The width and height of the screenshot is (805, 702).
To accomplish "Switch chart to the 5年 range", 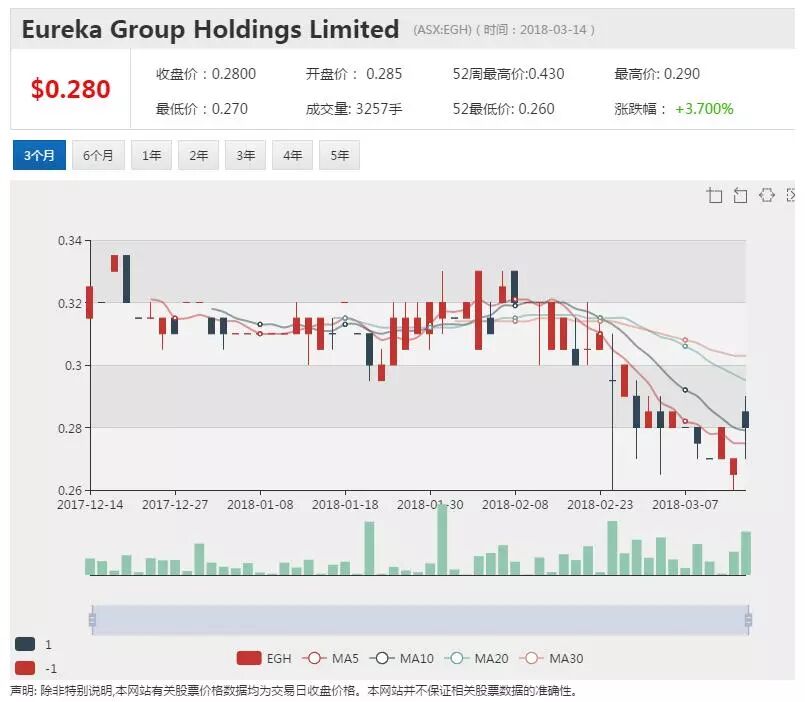I will coord(339,155).
